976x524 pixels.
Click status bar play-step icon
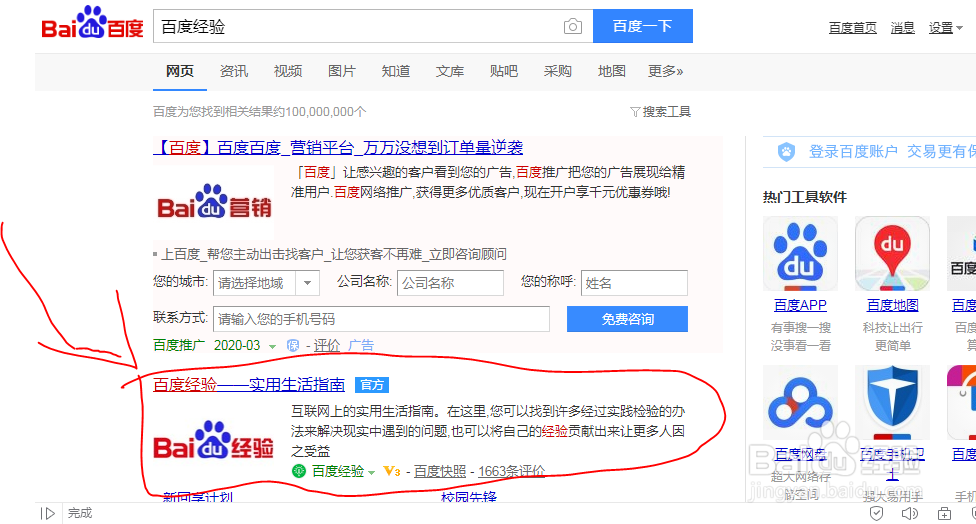coord(47,513)
